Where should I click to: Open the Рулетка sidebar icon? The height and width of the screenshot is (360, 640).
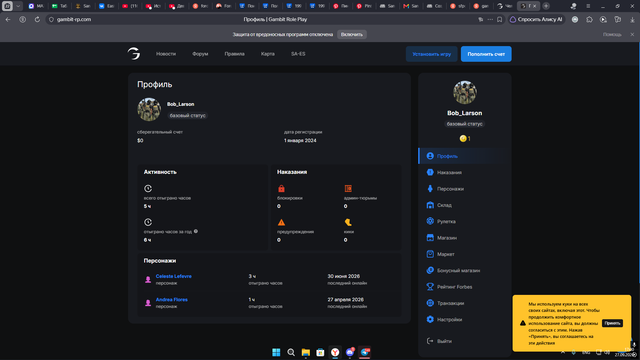[430, 221]
